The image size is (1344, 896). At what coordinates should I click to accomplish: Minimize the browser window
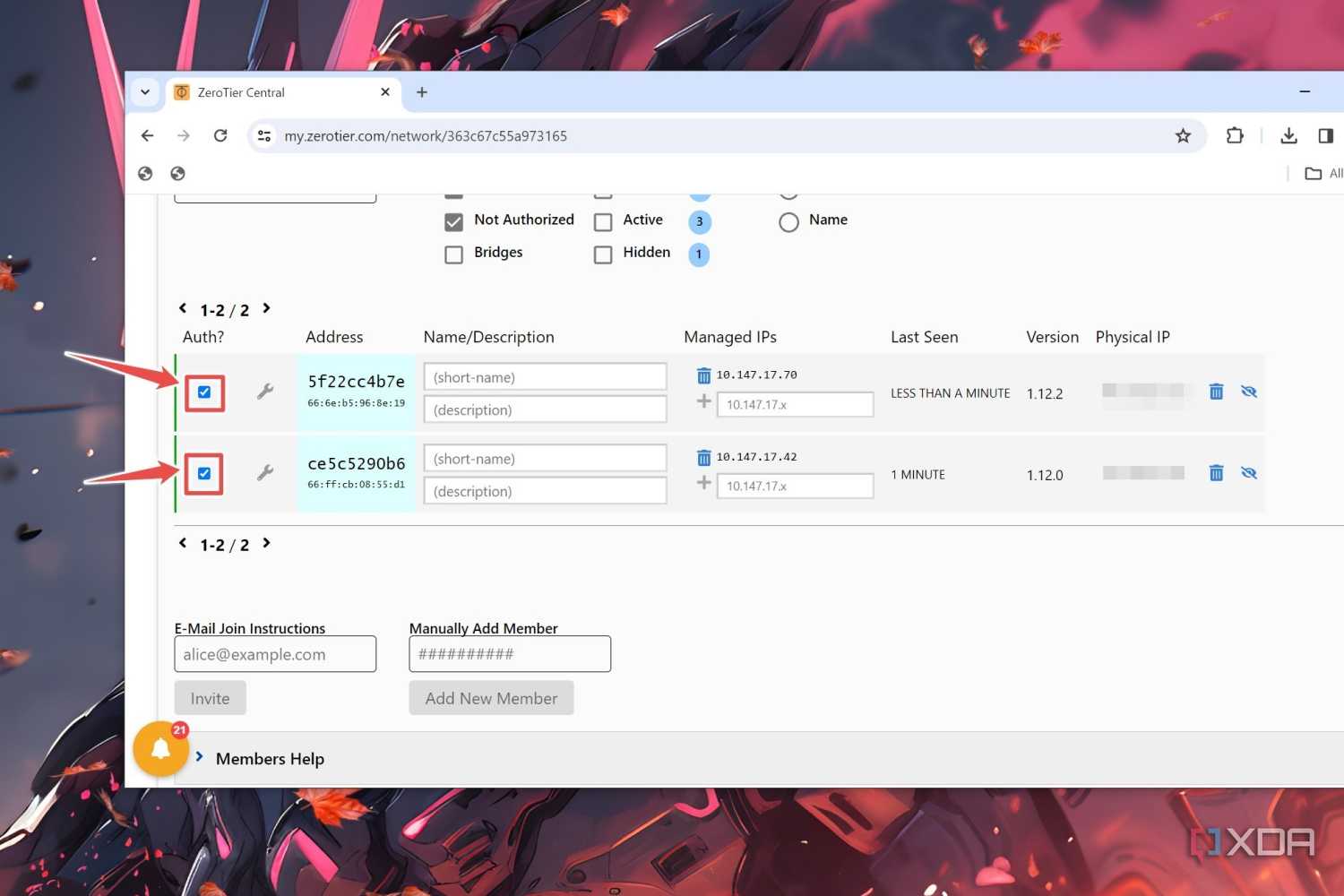point(1305,91)
